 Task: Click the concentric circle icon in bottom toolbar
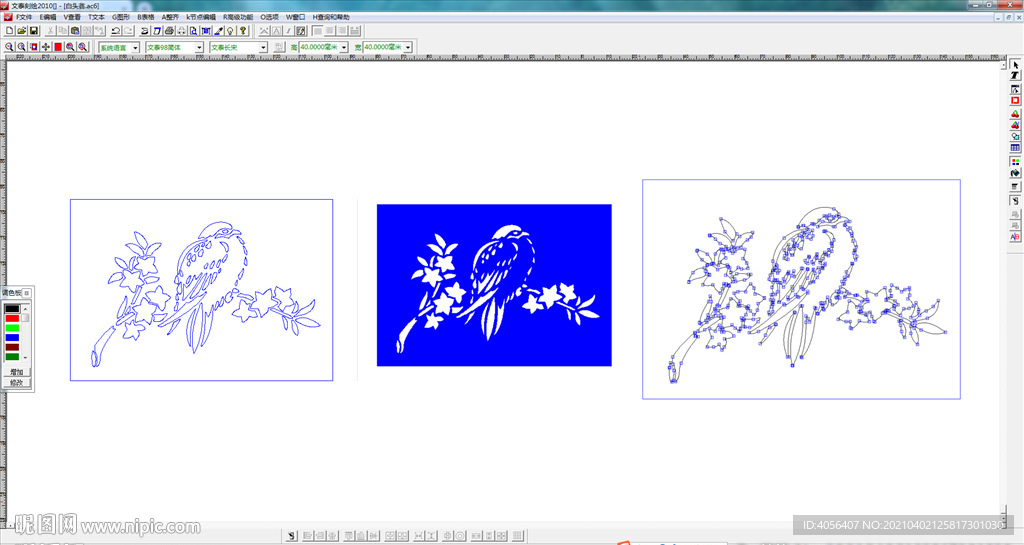click(x=460, y=536)
